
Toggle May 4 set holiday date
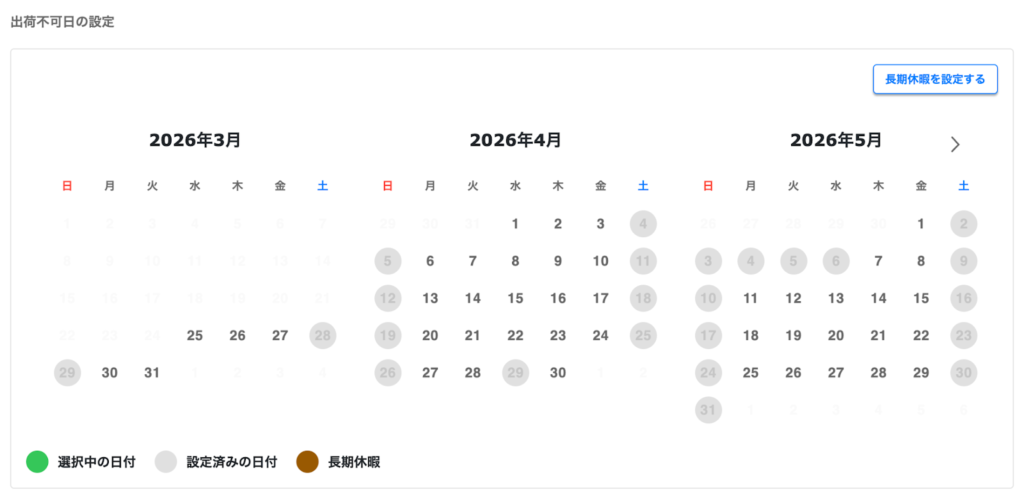tap(750, 261)
